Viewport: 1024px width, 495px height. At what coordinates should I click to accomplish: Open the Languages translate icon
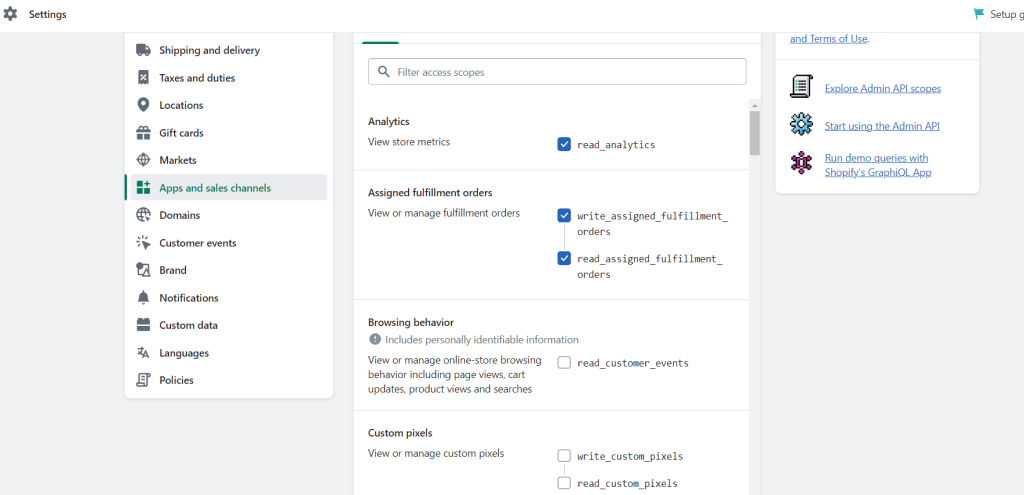(x=143, y=353)
